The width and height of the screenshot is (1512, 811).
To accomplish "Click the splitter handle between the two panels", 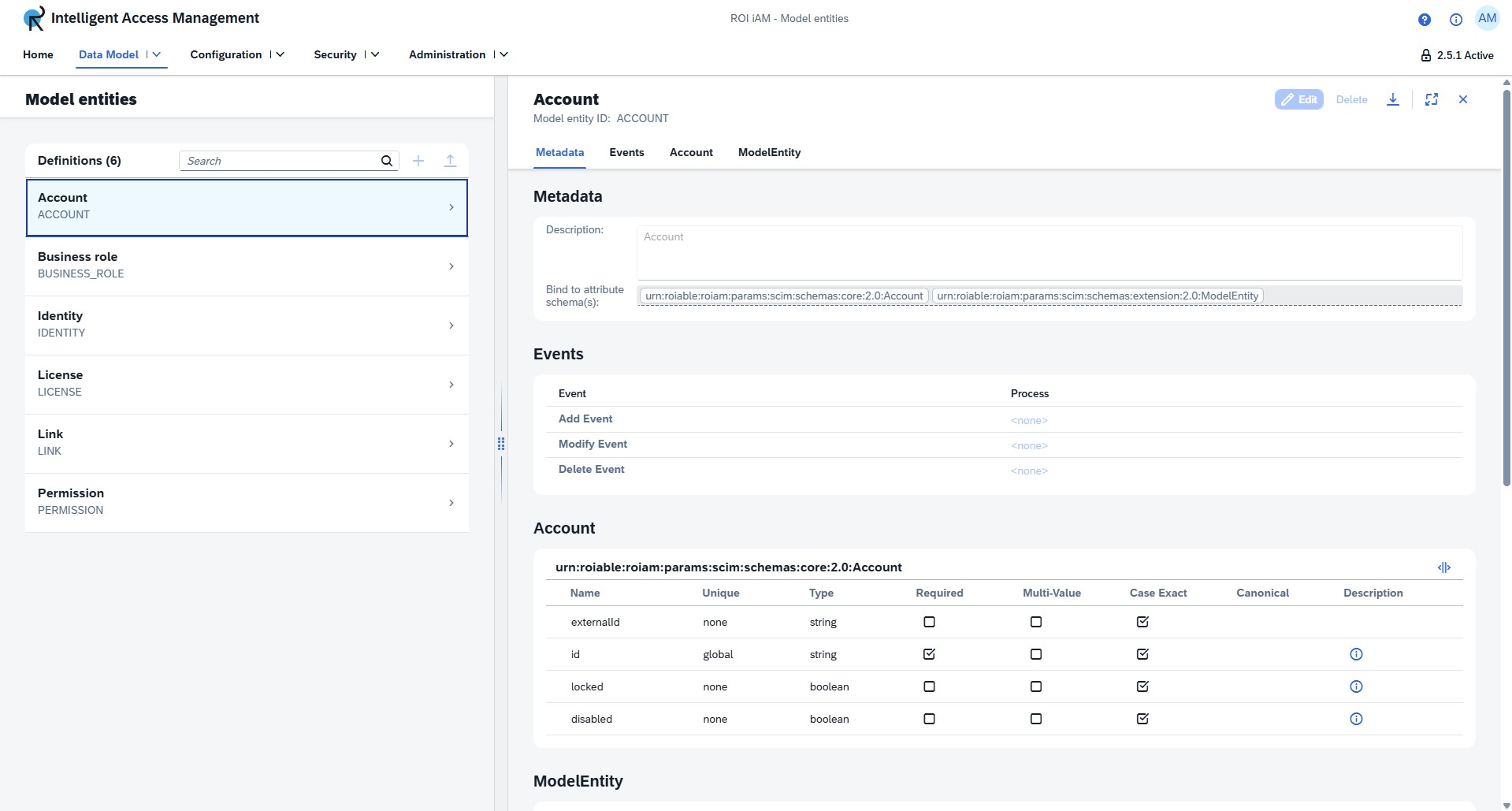I will 501,444.
